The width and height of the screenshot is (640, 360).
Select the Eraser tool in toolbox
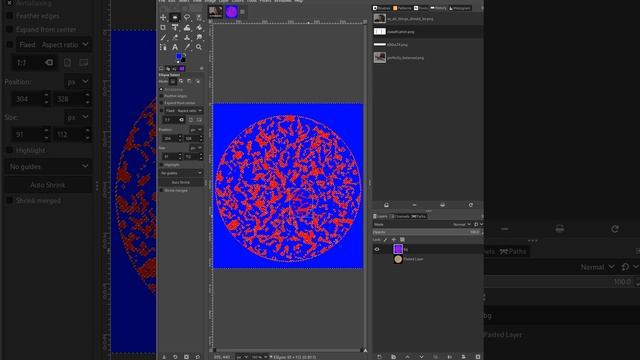coord(175,37)
